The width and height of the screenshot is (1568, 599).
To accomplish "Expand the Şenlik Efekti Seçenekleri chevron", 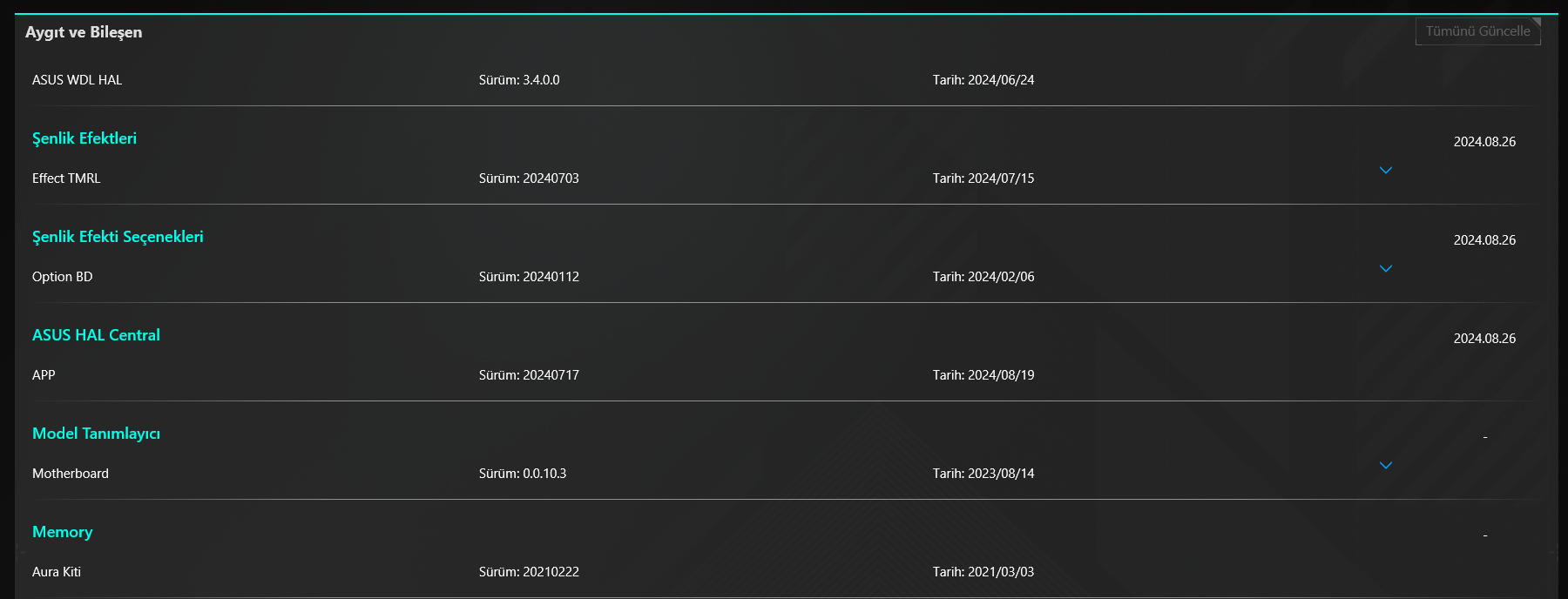I will 1386,269.
